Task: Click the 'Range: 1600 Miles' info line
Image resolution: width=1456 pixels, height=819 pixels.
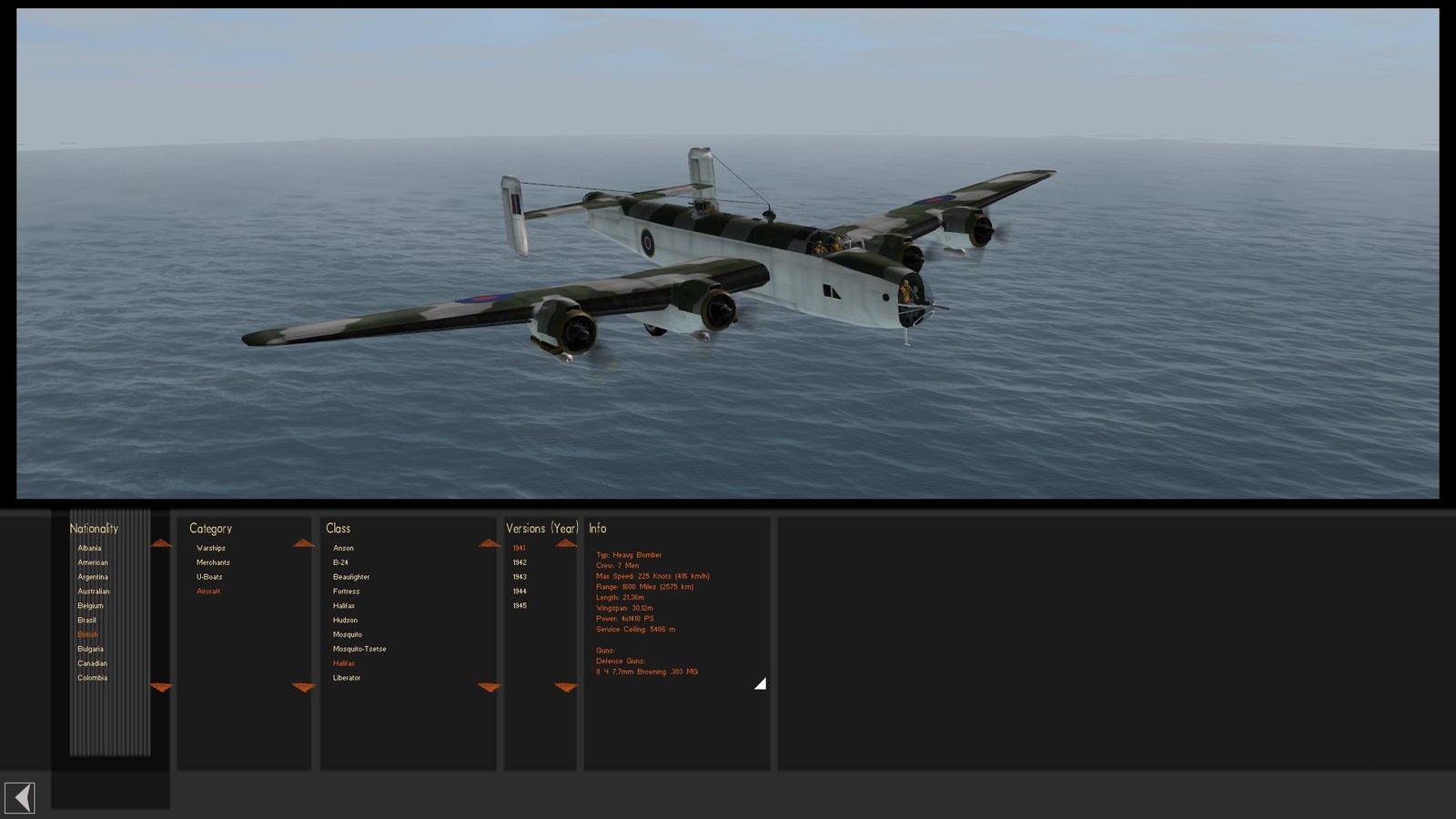Action: pyautogui.click(x=644, y=587)
